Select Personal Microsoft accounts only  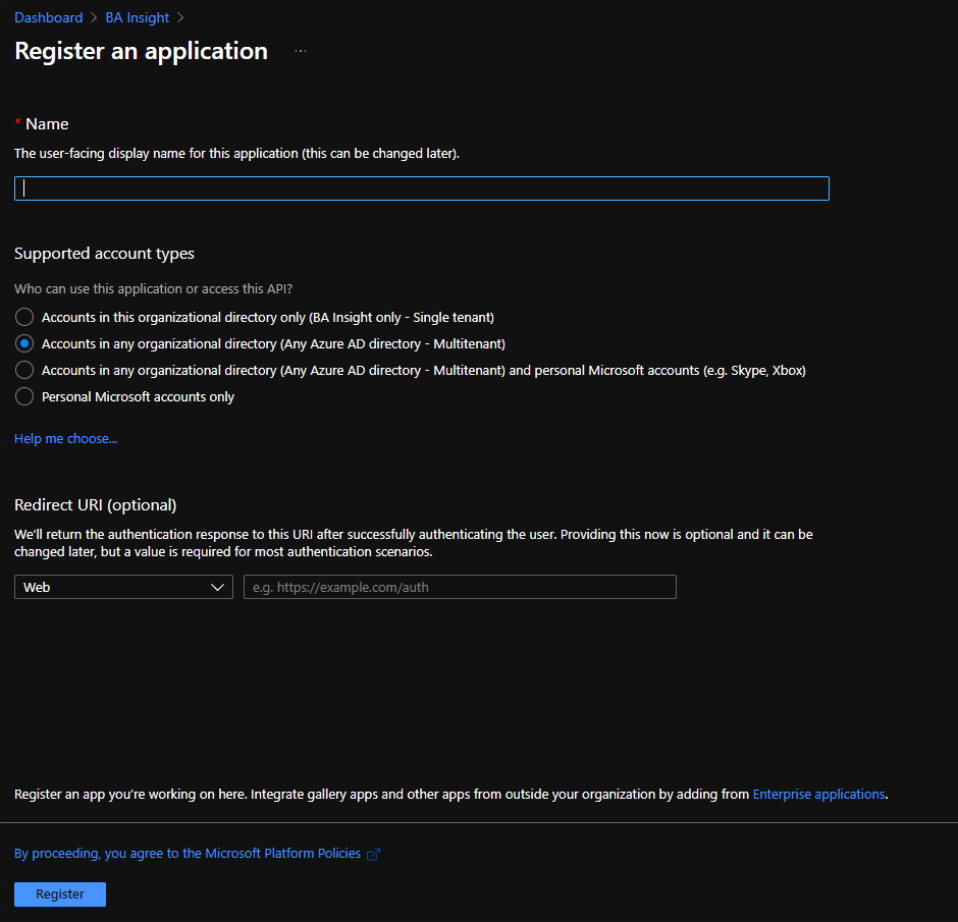click(x=25, y=397)
